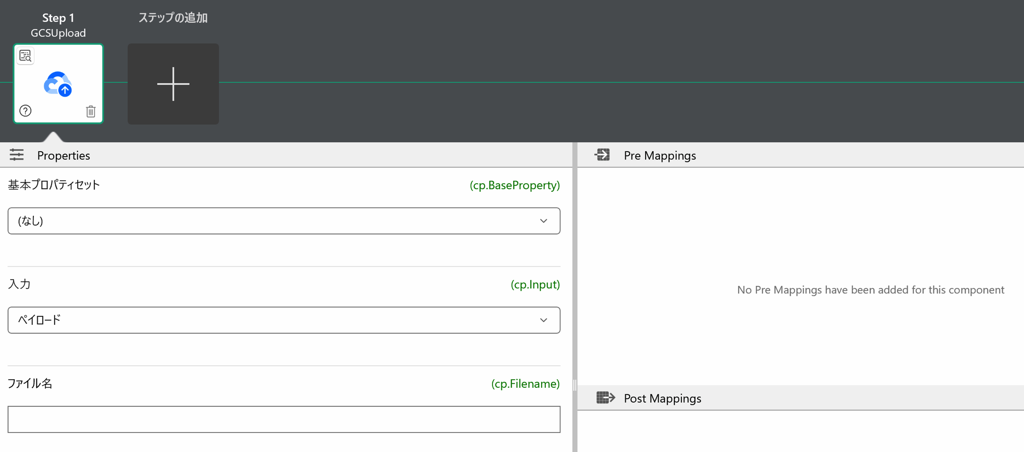Select the Pre Mappings header label
The image size is (1024, 452).
tap(660, 156)
